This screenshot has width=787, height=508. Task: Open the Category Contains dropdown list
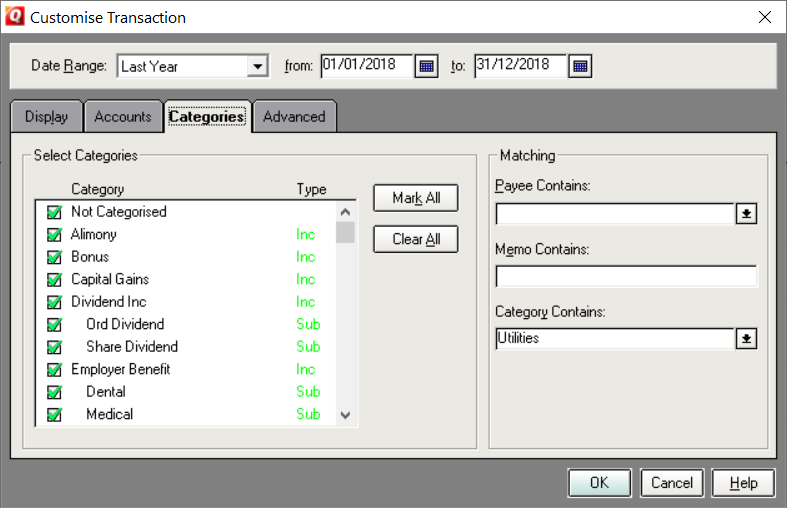[x=746, y=339]
